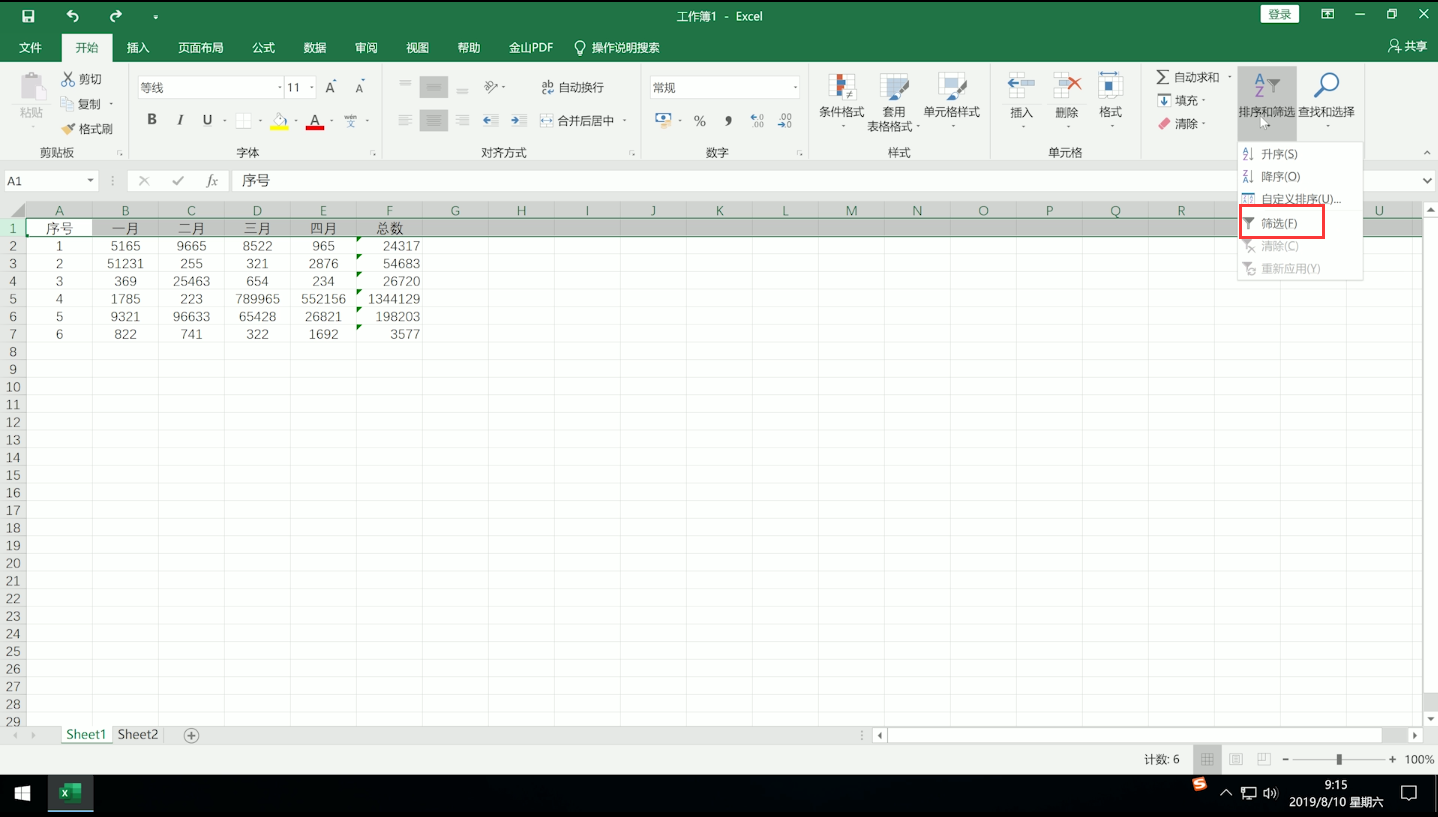Click the increase indent icon
Image resolution: width=1438 pixels, height=817 pixels.
click(518, 121)
